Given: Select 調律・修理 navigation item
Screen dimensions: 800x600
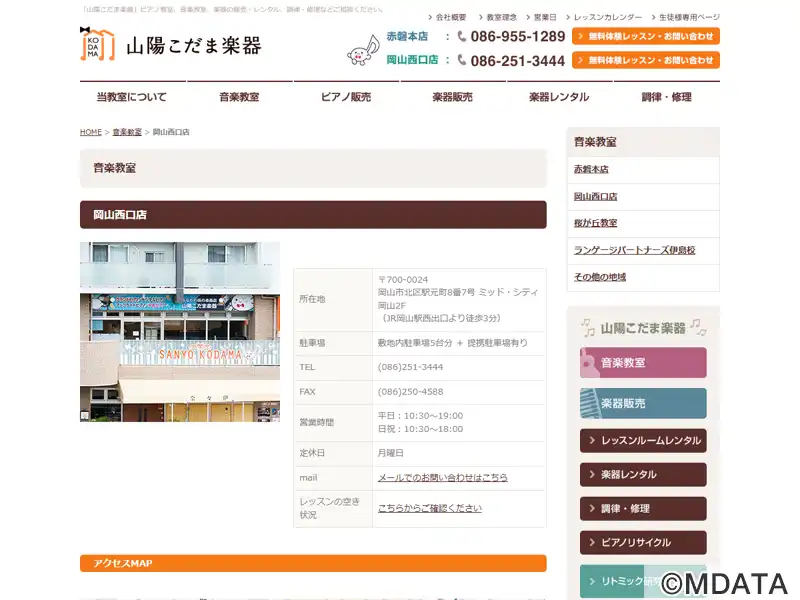Looking at the screenshot, I should [x=666, y=97].
